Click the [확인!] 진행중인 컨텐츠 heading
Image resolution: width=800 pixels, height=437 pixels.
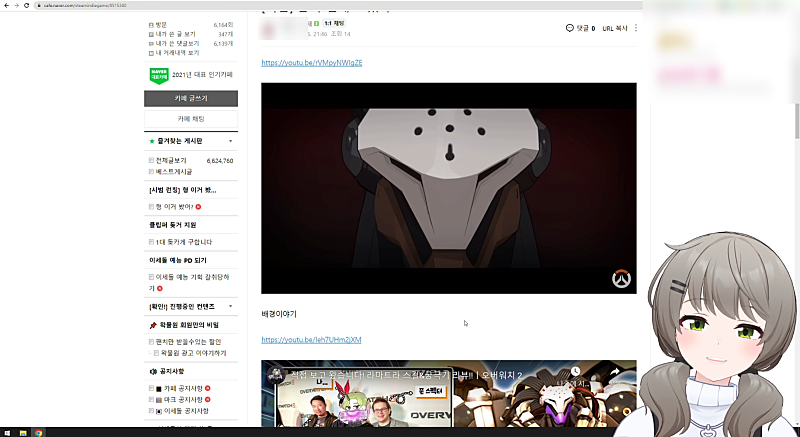182,306
